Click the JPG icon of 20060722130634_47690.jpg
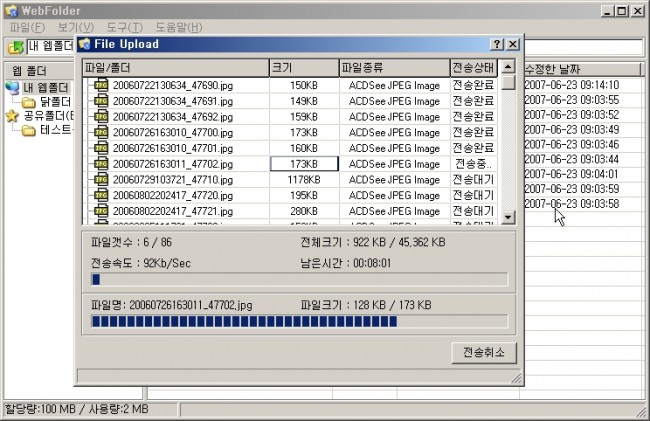650x421 pixels. (x=100, y=85)
